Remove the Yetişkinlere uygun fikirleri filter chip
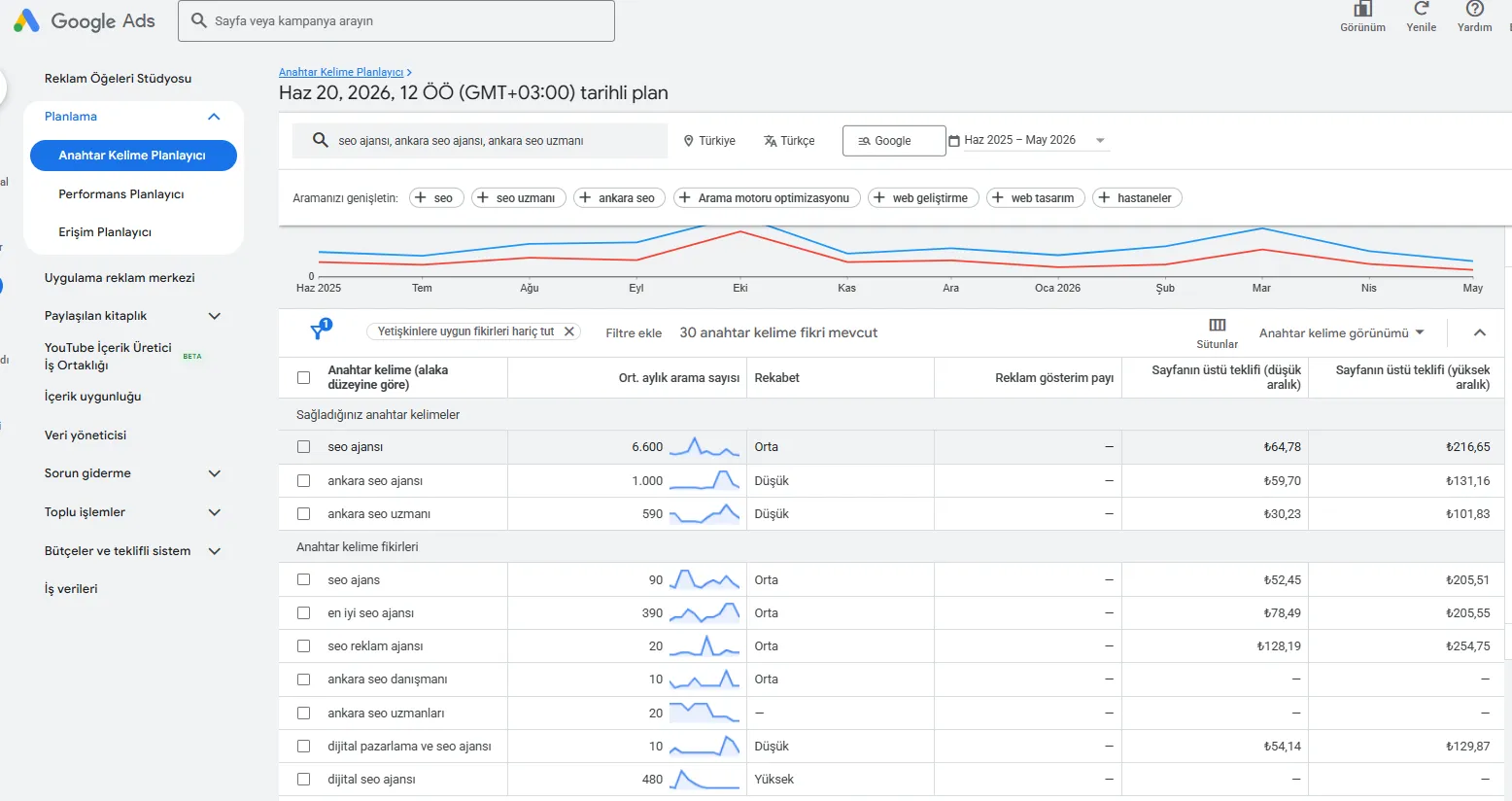This screenshot has height=801, width=1512. tap(569, 331)
